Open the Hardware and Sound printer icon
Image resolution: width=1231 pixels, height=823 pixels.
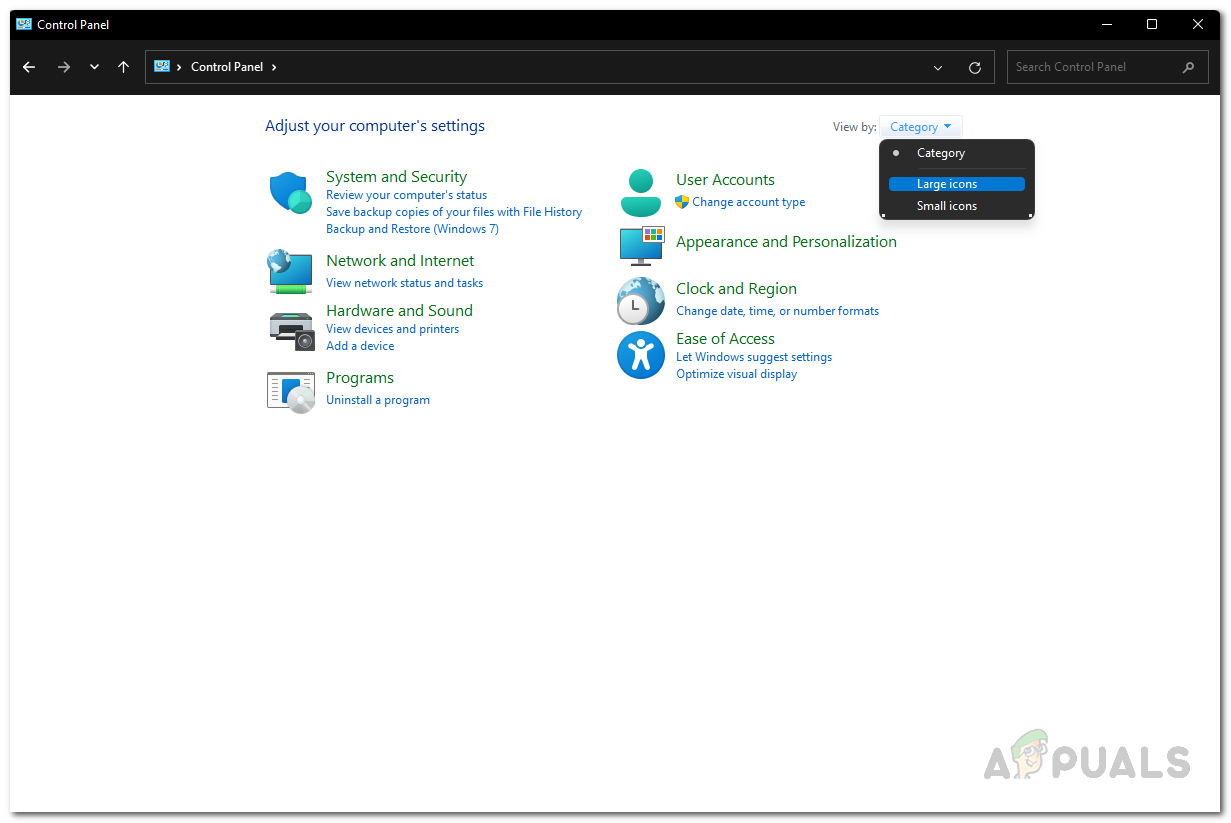(x=292, y=329)
